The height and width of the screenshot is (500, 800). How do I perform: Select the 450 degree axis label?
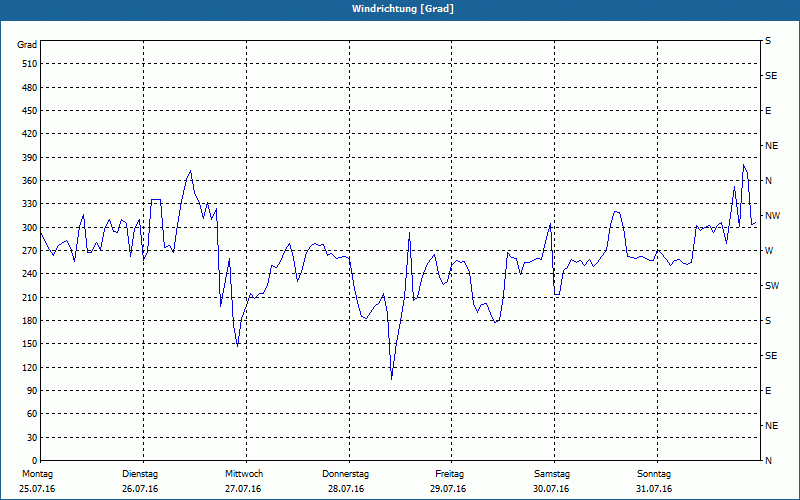pyautogui.click(x=30, y=111)
